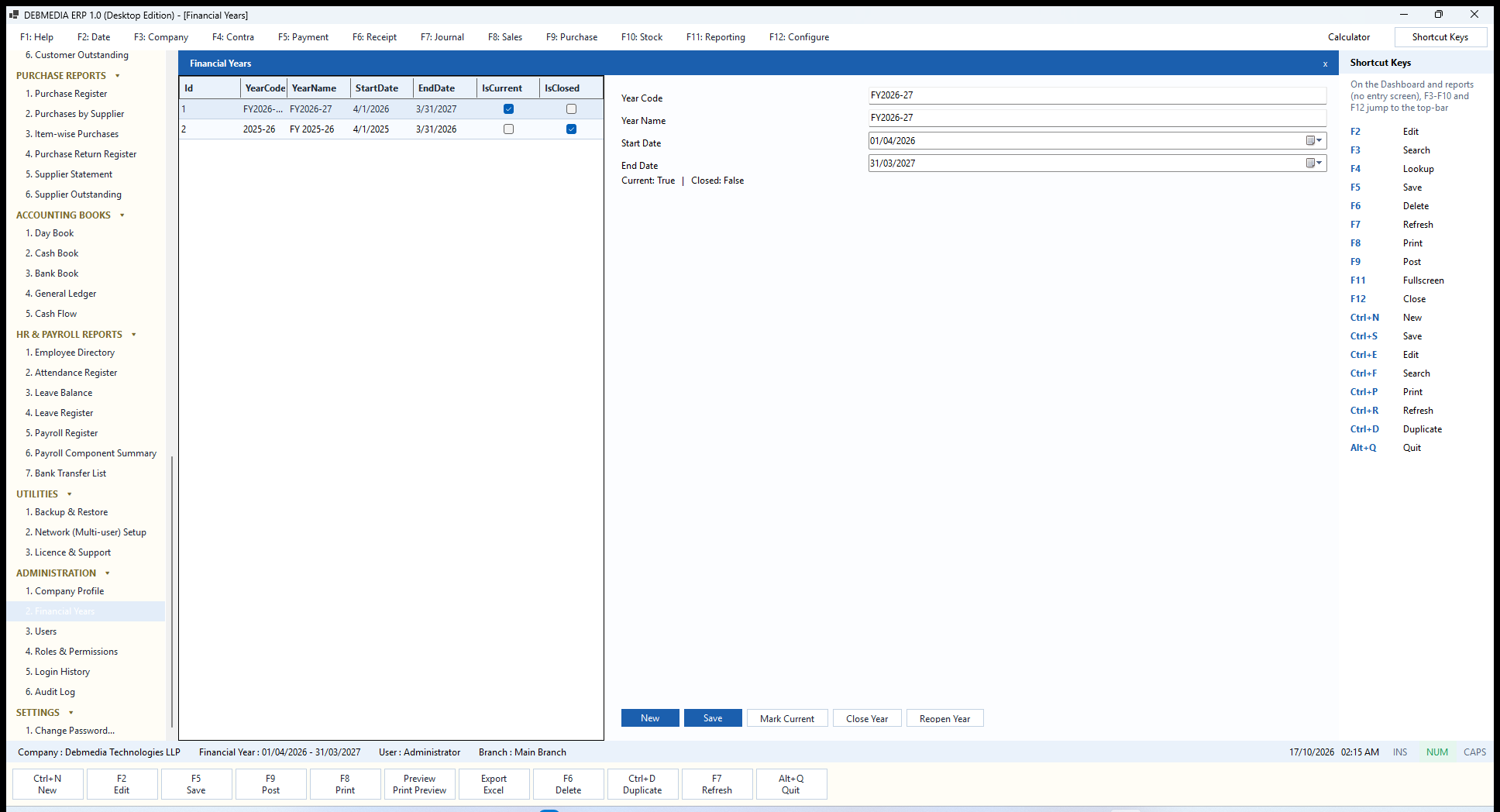
Task: Click the Close Year button
Action: pyautogui.click(x=867, y=718)
